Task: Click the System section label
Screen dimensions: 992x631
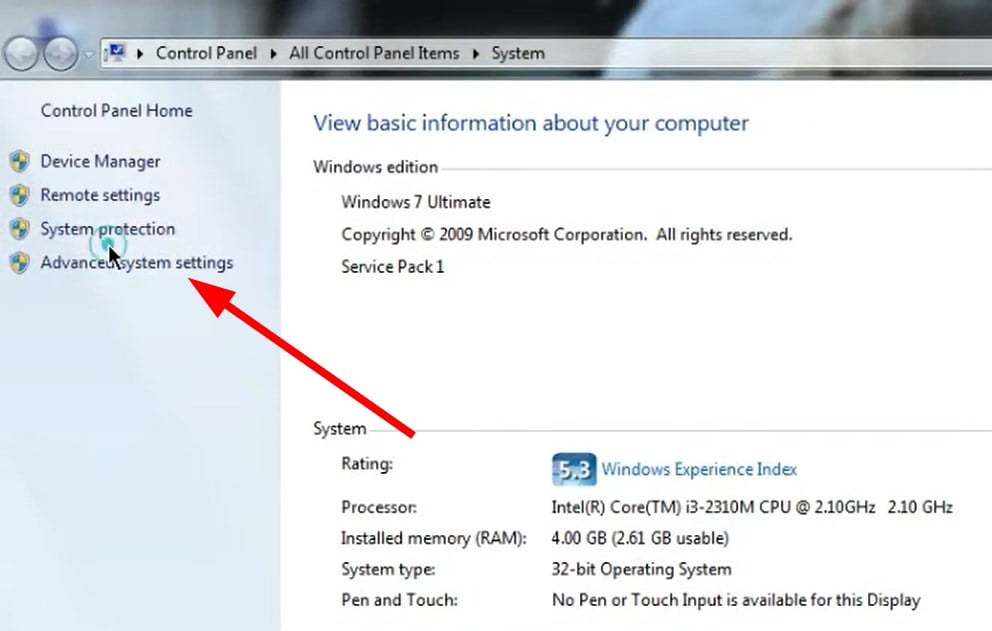Action: (340, 428)
